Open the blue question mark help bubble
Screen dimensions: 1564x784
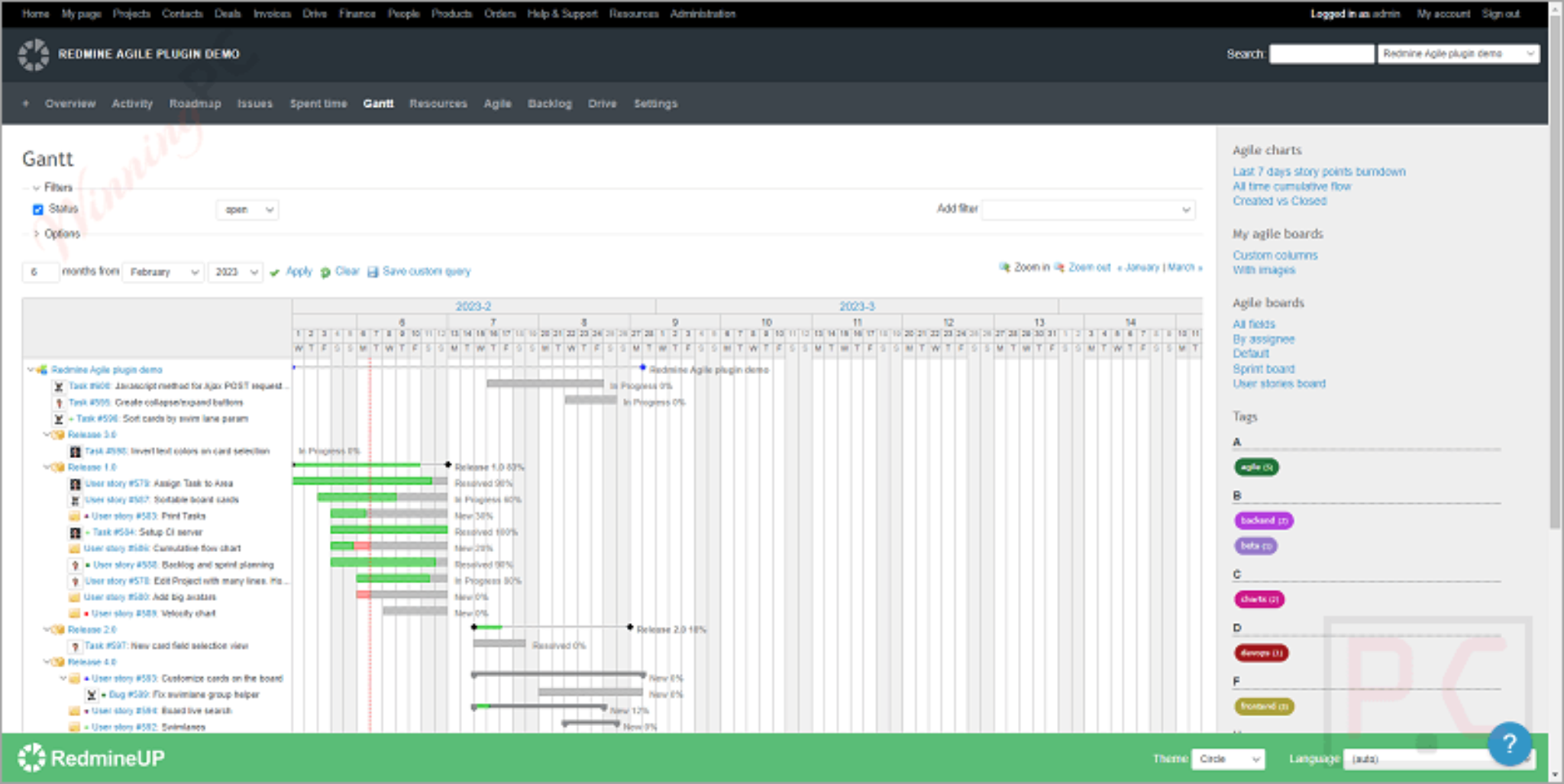tap(1509, 743)
